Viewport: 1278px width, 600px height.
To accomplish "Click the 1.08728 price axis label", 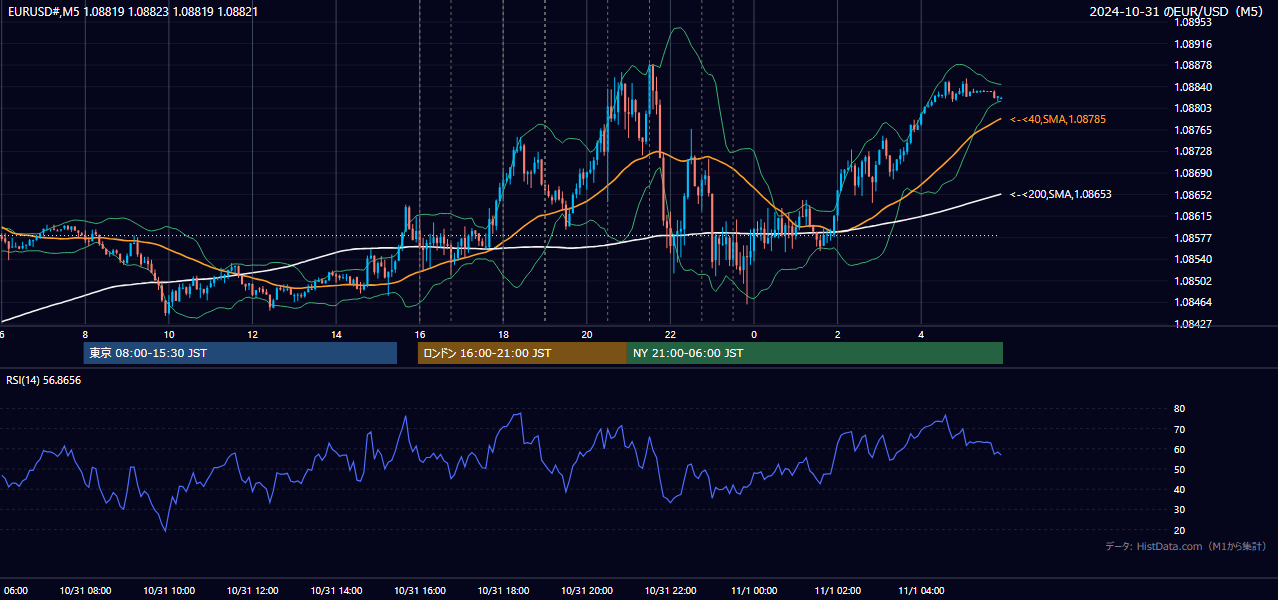I will click(1194, 151).
